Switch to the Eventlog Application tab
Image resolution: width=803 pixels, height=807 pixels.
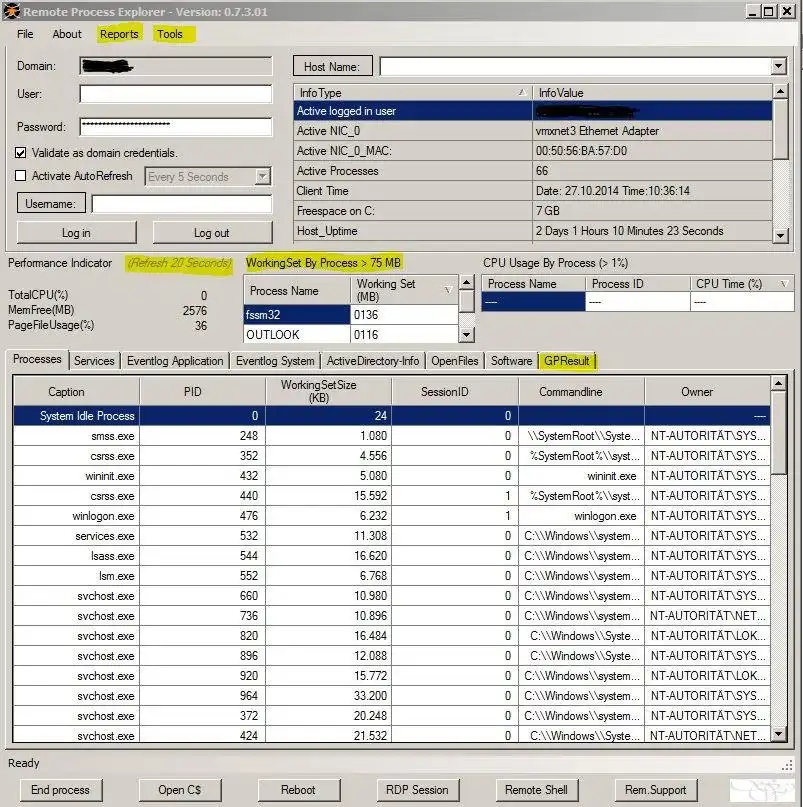[x=175, y=361]
